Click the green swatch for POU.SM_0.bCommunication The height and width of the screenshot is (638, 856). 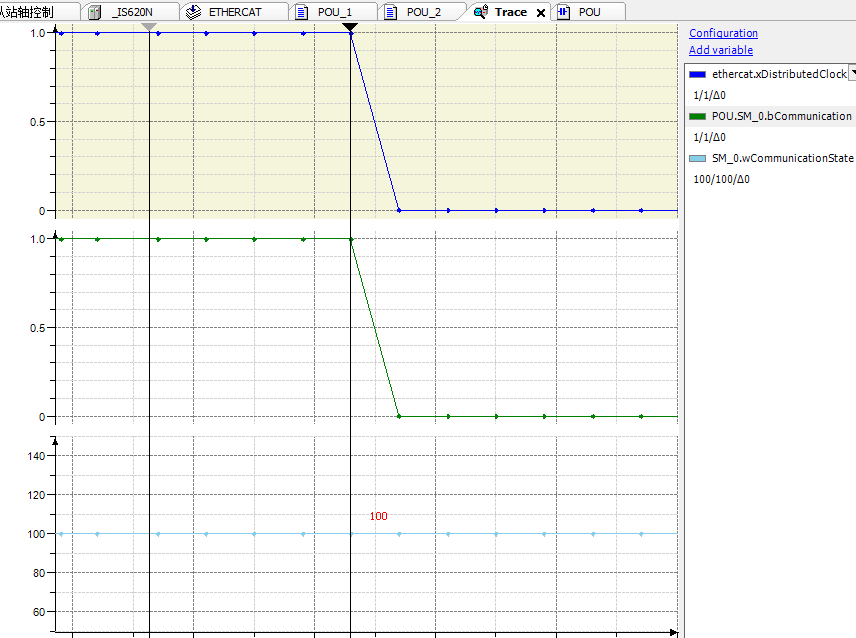[695, 116]
